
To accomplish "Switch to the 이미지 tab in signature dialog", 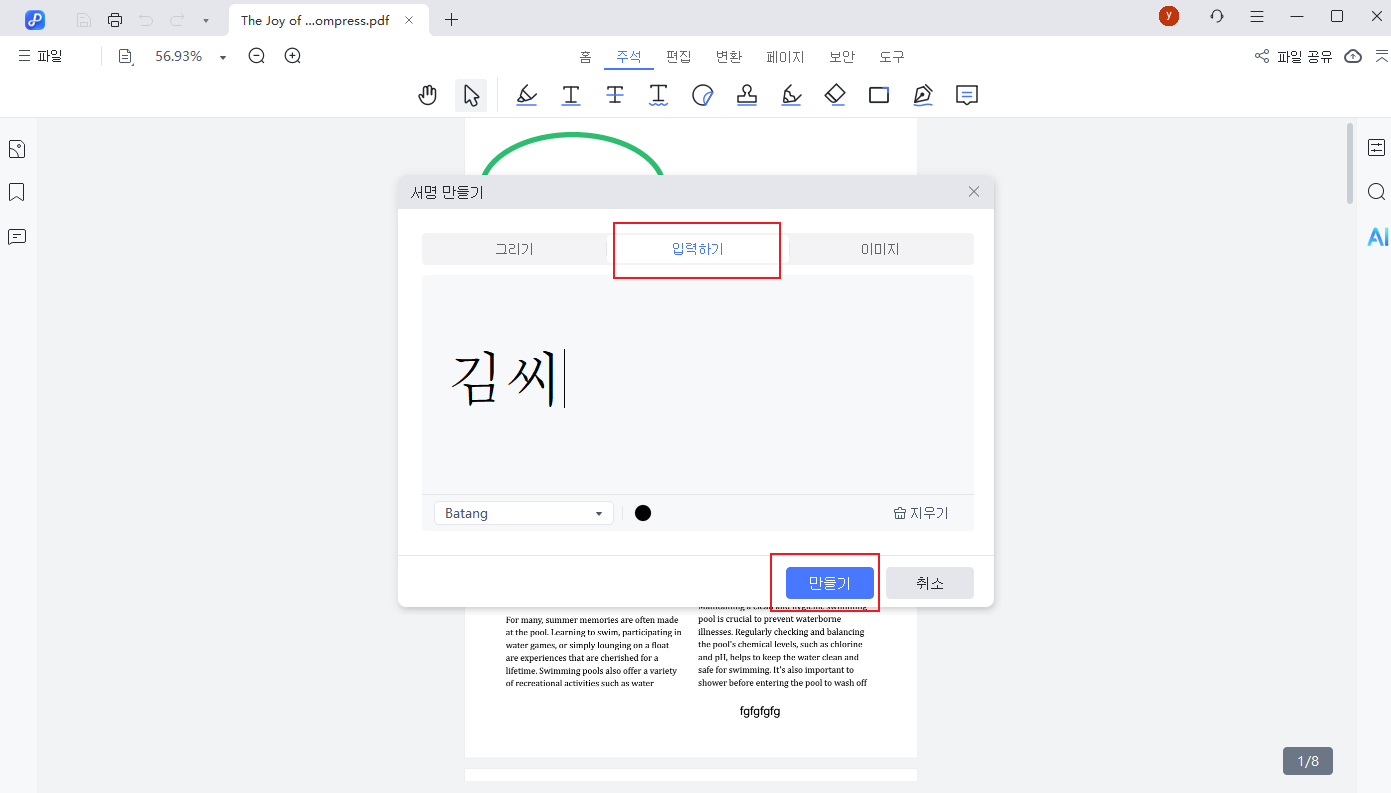I will coord(880,248).
